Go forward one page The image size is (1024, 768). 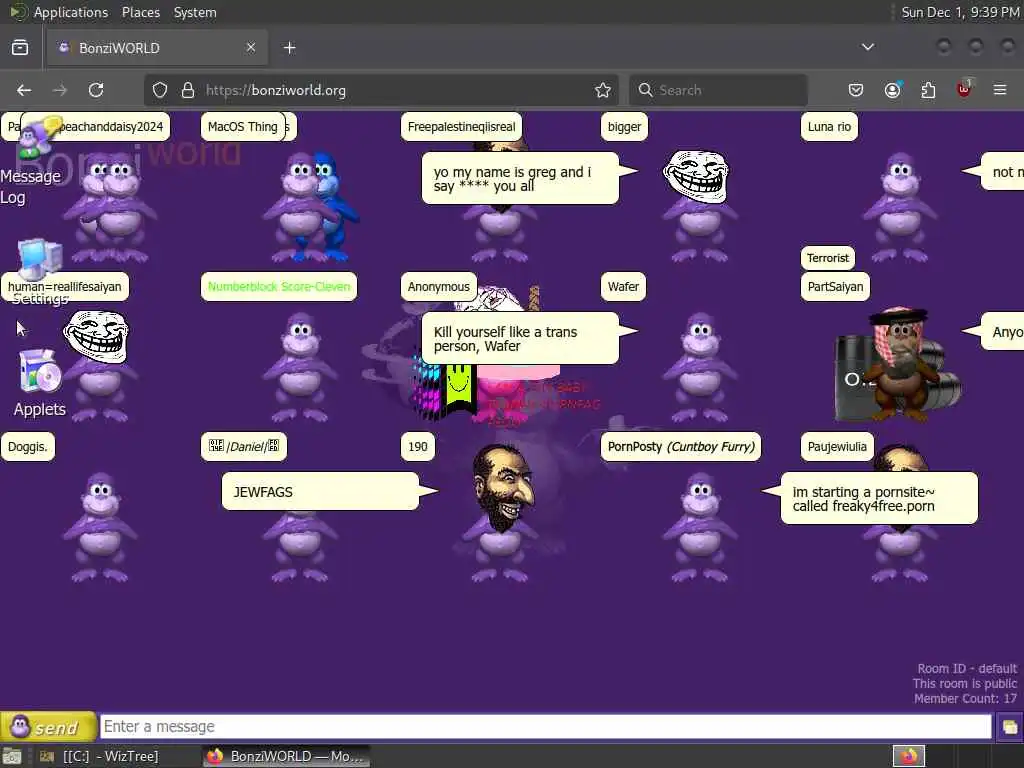point(60,90)
